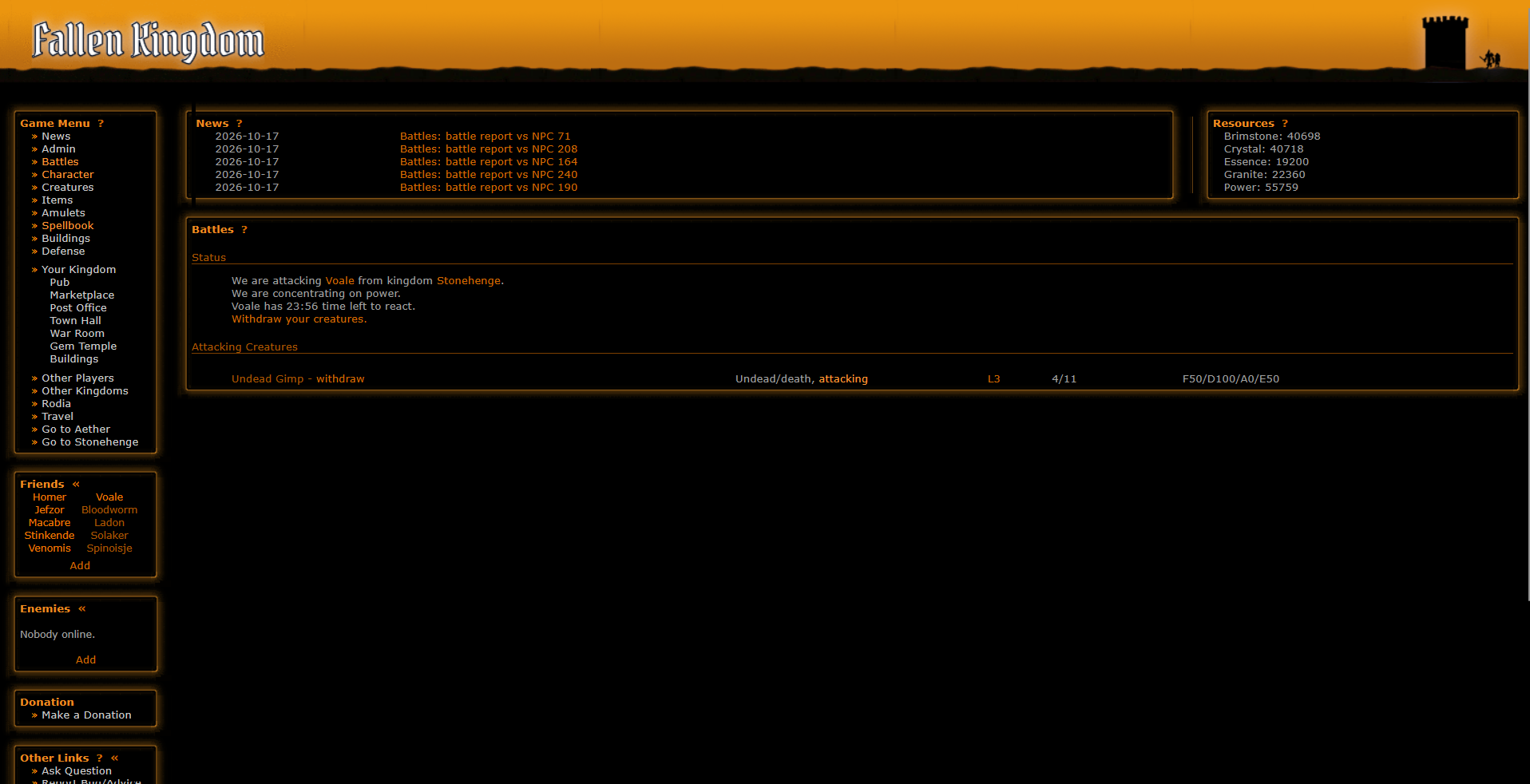Click the News panel help question mark
This screenshot has height=784, width=1530.
pyautogui.click(x=239, y=124)
